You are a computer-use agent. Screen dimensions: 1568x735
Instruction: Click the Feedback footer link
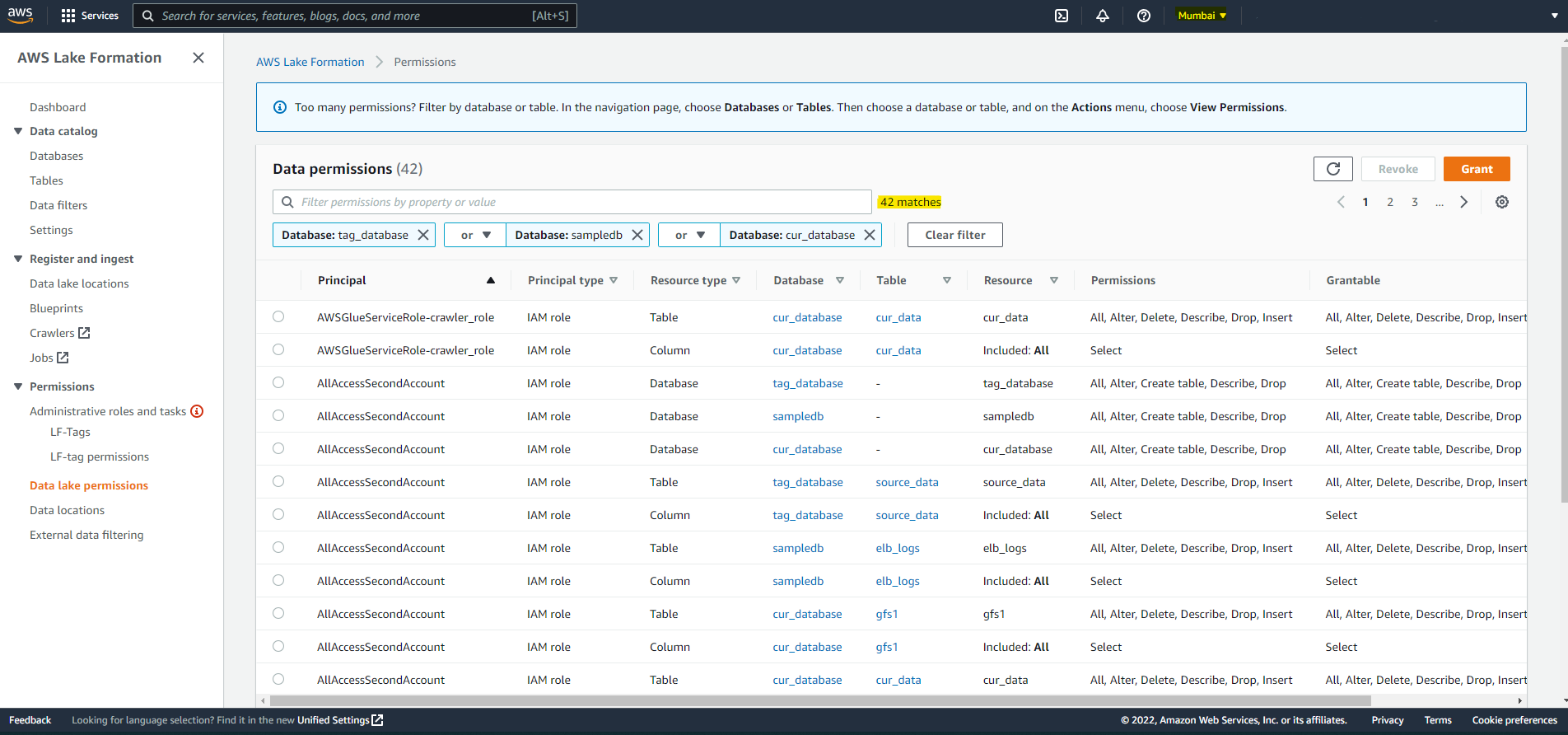(x=30, y=720)
